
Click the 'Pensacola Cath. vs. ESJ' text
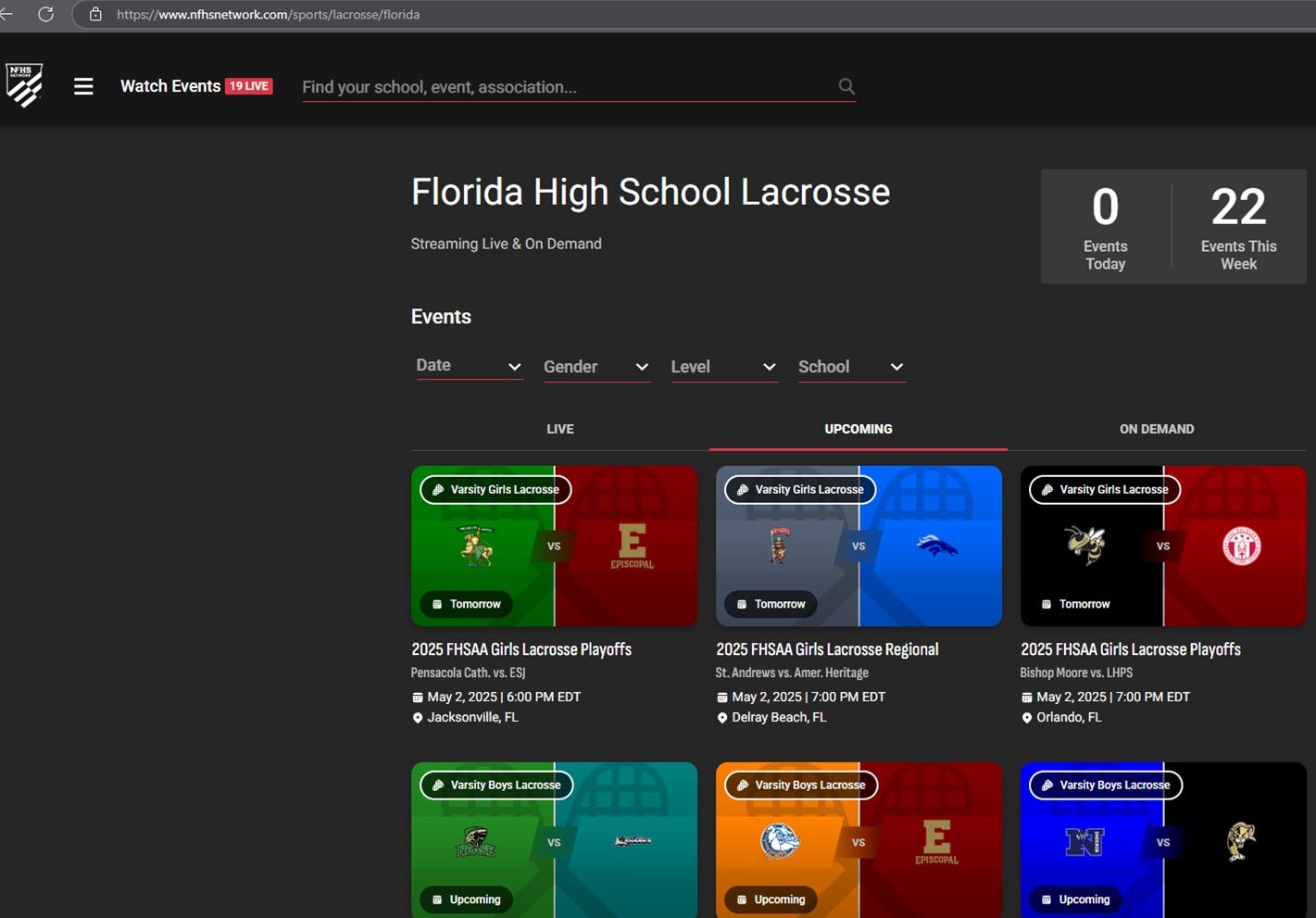click(469, 673)
